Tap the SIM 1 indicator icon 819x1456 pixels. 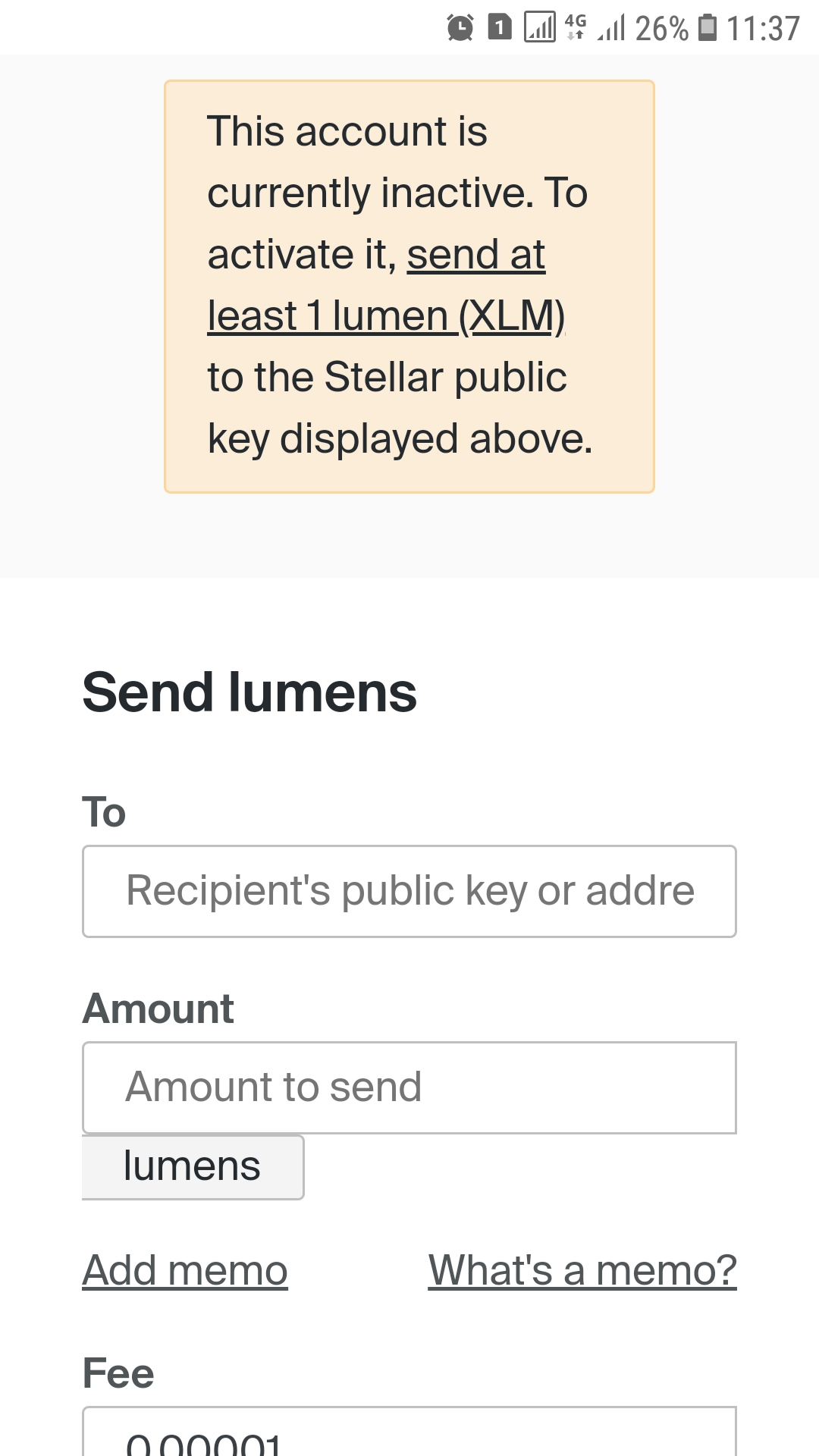point(499,28)
